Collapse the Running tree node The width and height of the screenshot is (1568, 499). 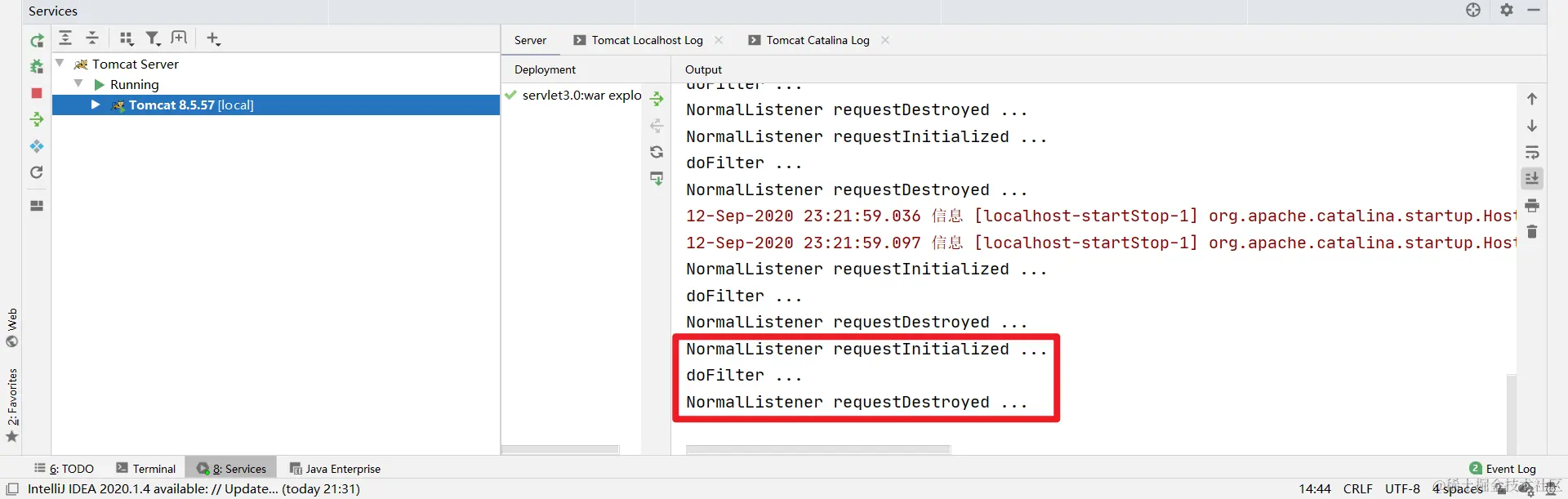78,83
